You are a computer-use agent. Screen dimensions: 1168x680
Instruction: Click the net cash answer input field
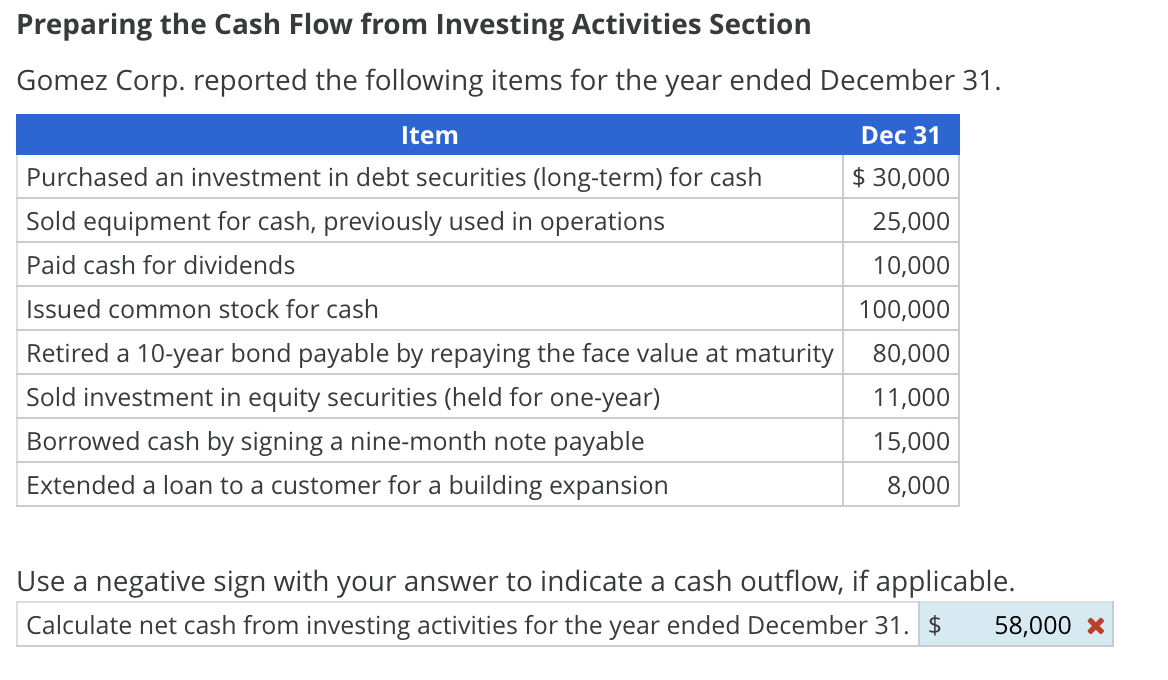(1020, 626)
